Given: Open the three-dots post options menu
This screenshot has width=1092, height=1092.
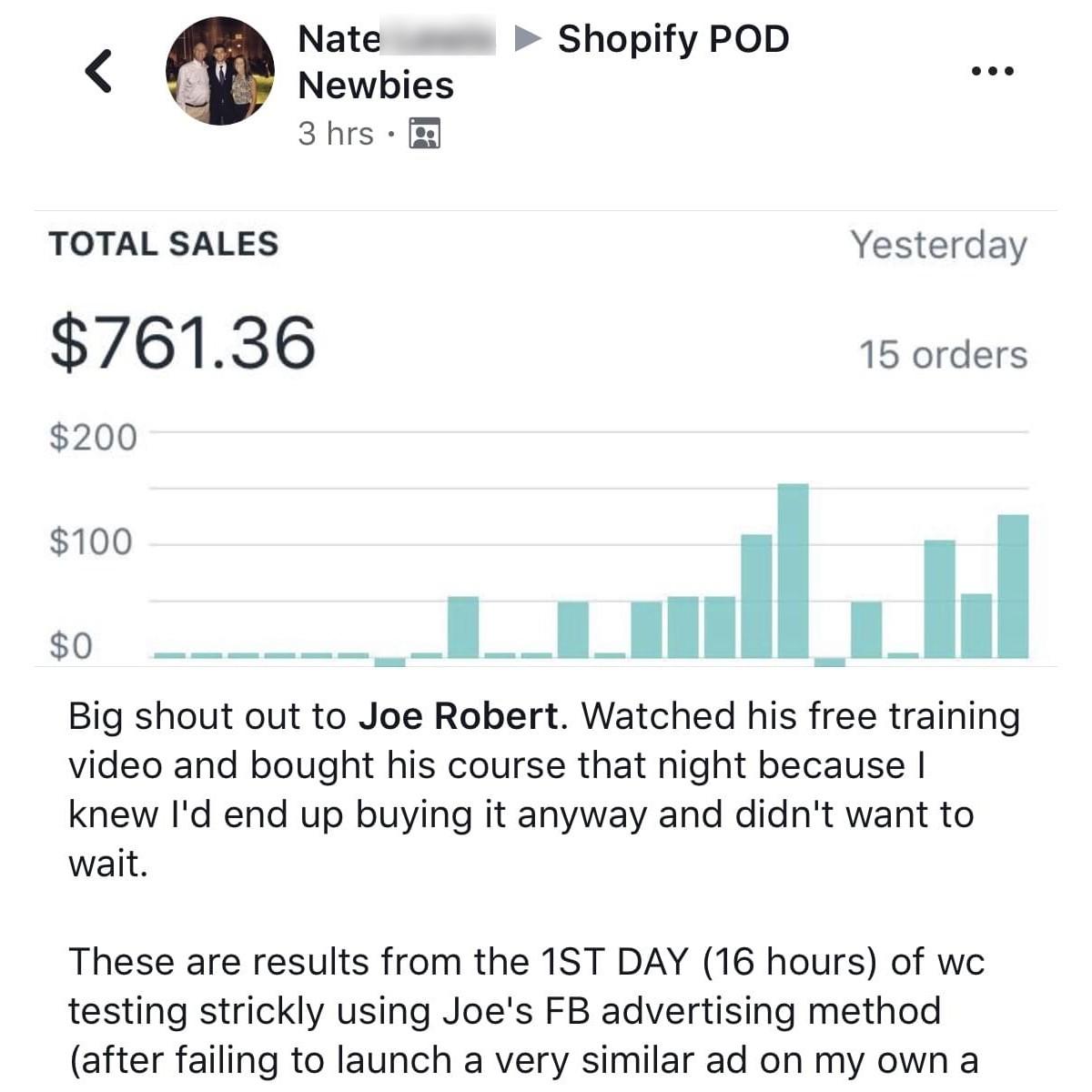Looking at the screenshot, I should [x=992, y=71].
